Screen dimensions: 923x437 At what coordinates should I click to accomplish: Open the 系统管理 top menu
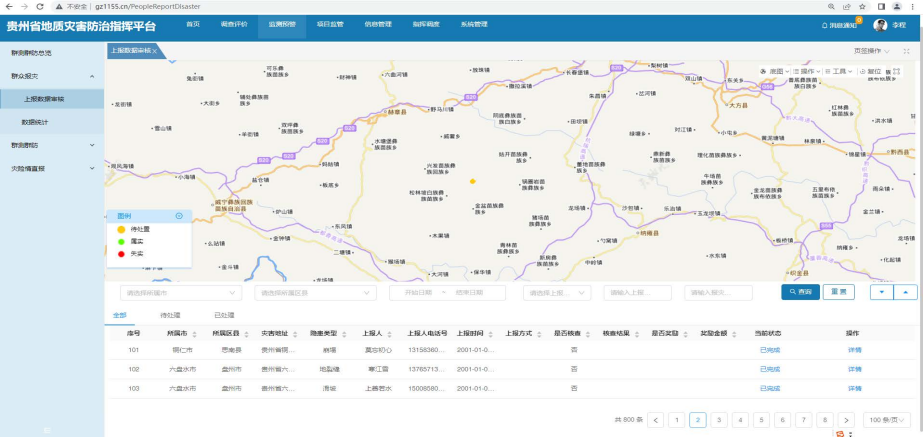click(474, 25)
